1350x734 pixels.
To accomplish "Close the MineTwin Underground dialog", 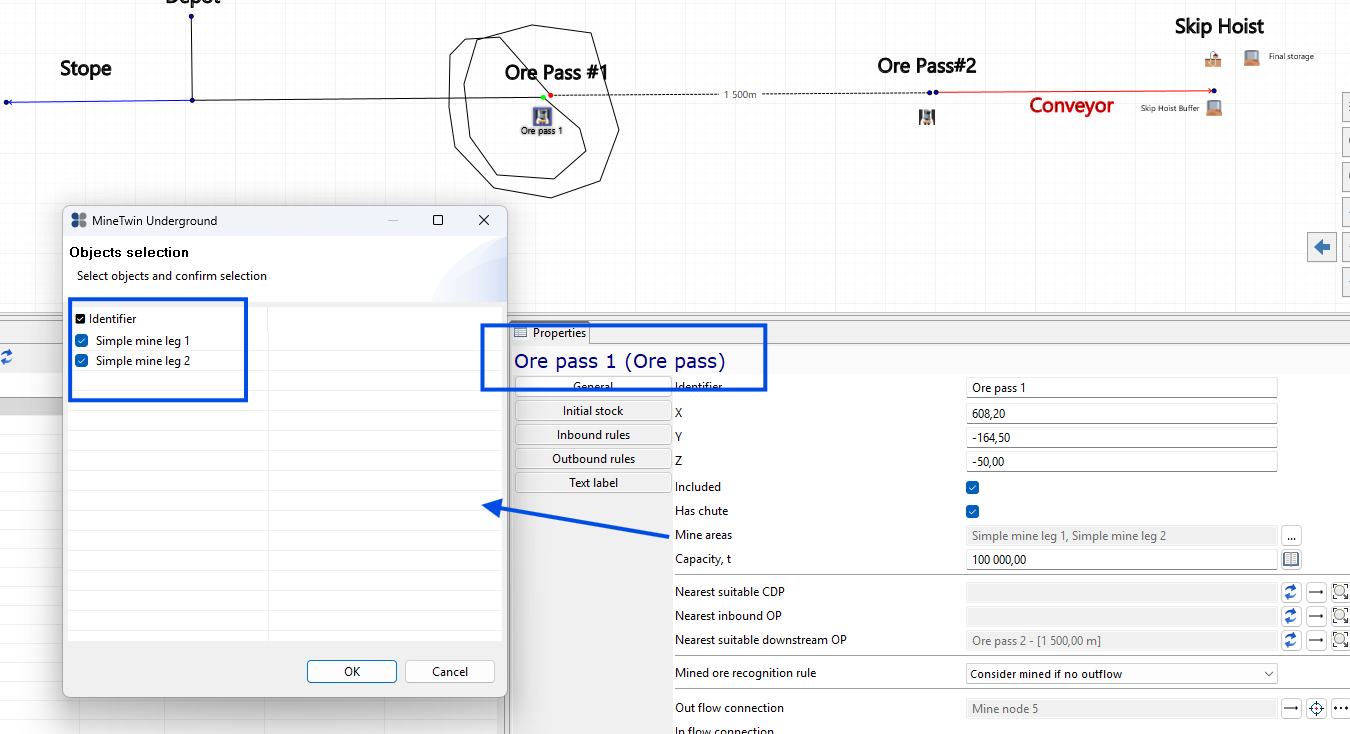I will tap(484, 220).
